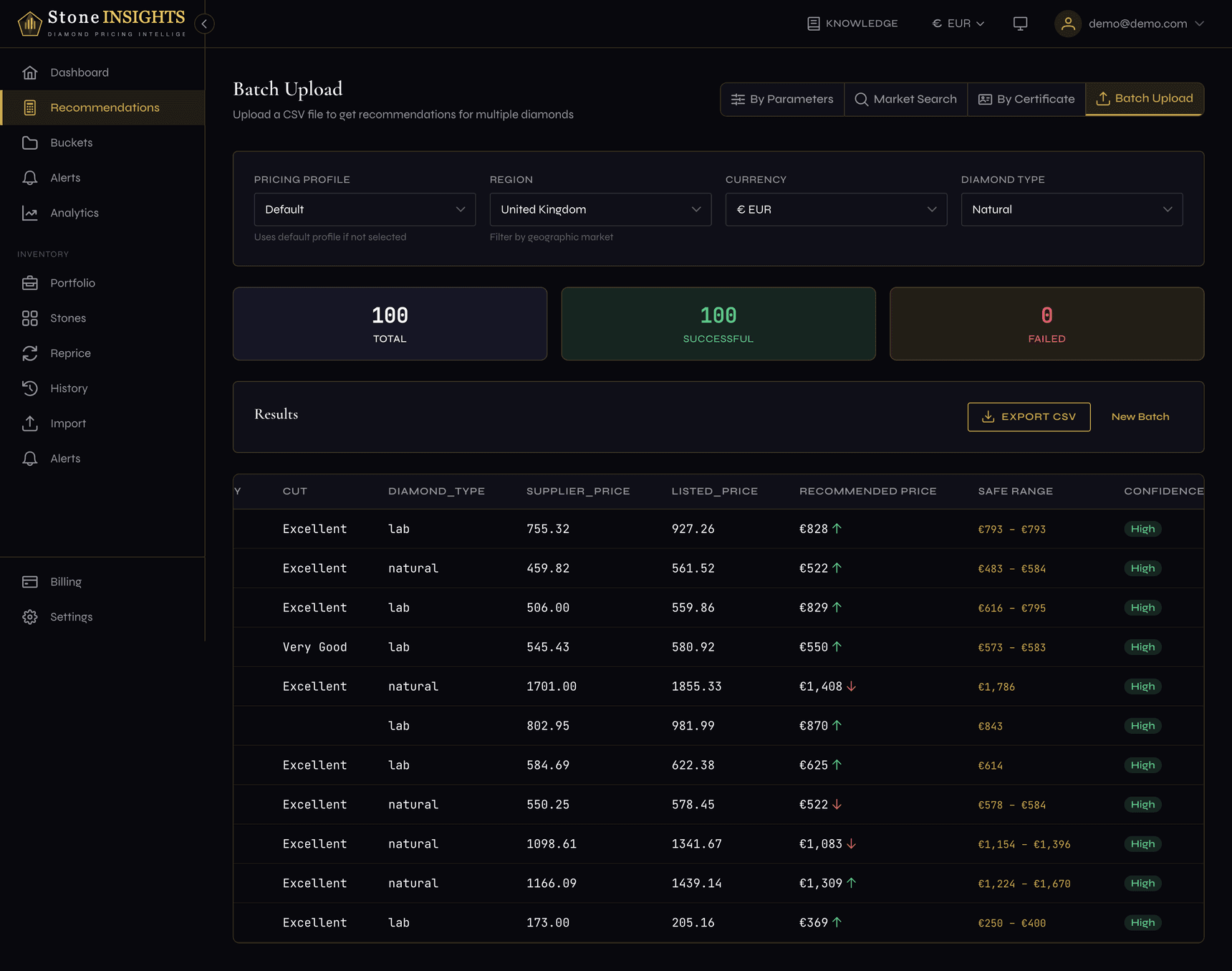Click the Export CSV button
The width and height of the screenshot is (1232, 971).
1029,416
